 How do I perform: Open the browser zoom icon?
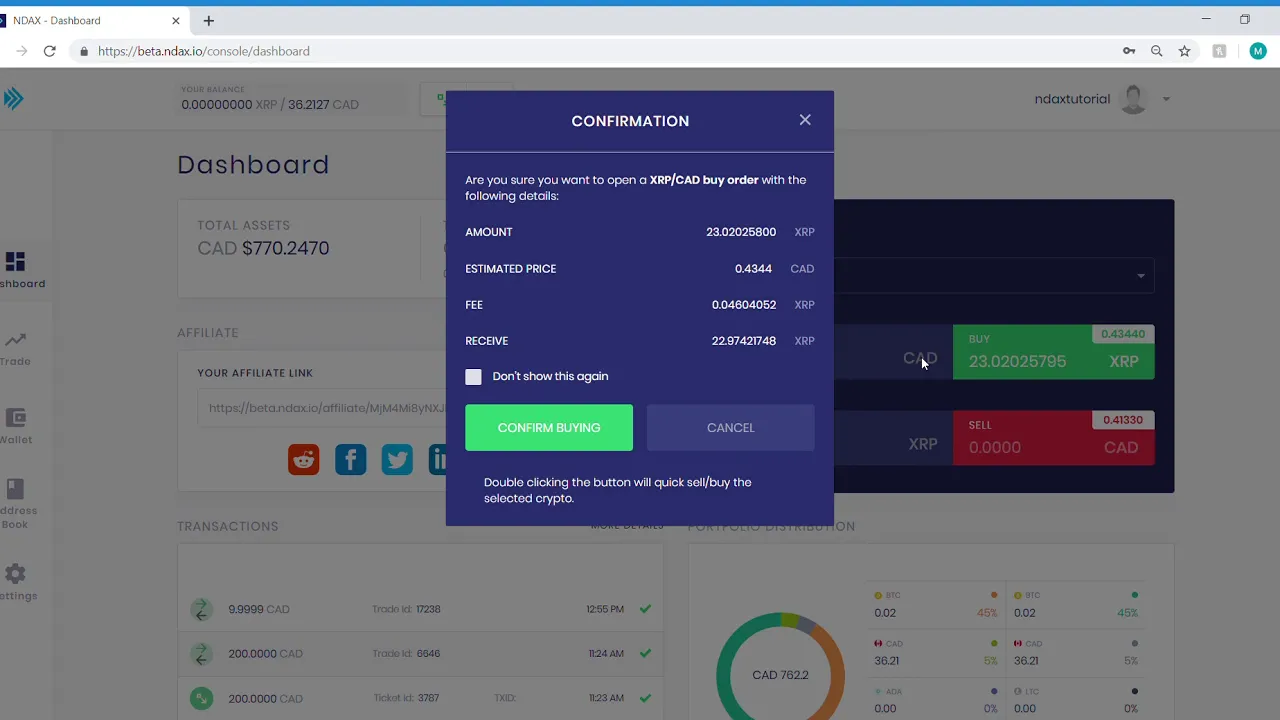1156,51
